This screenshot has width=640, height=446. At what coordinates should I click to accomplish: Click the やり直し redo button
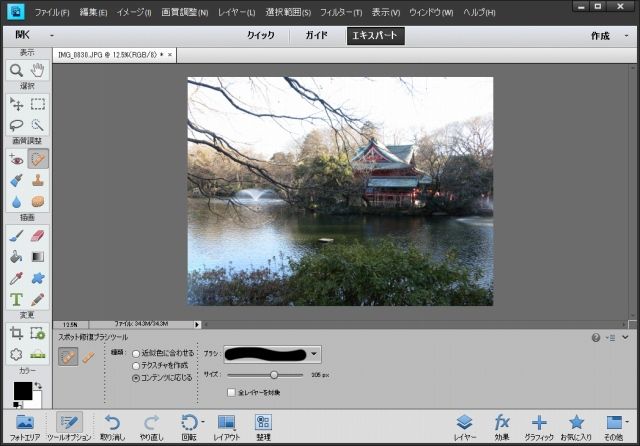click(x=151, y=427)
